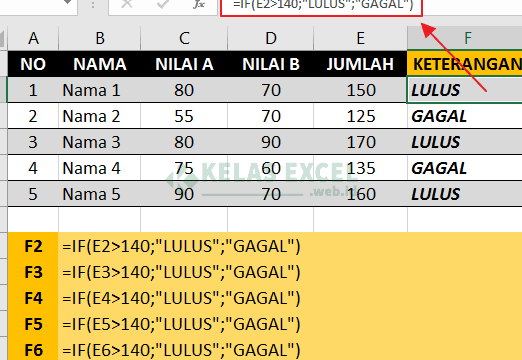Screen dimensions: 522x360
Task: Select column B header
Action: [100, 38]
